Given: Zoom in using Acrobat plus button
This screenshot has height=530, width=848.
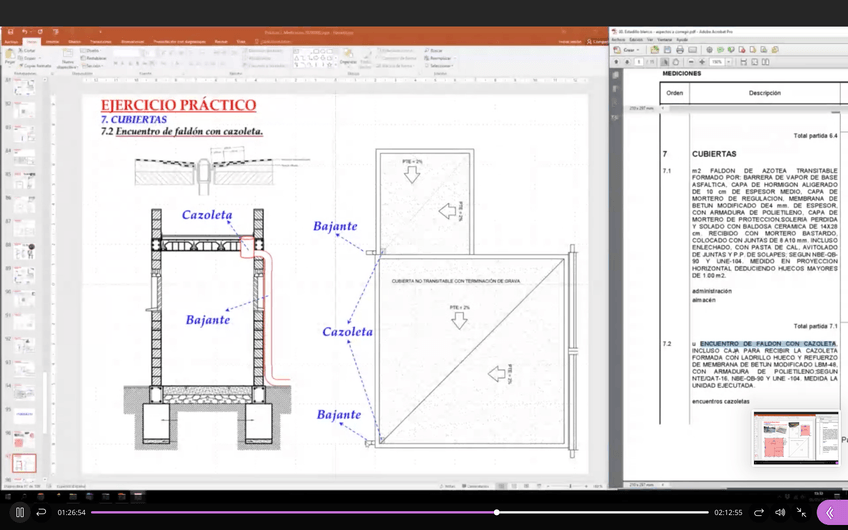Looking at the screenshot, I should (701, 62).
